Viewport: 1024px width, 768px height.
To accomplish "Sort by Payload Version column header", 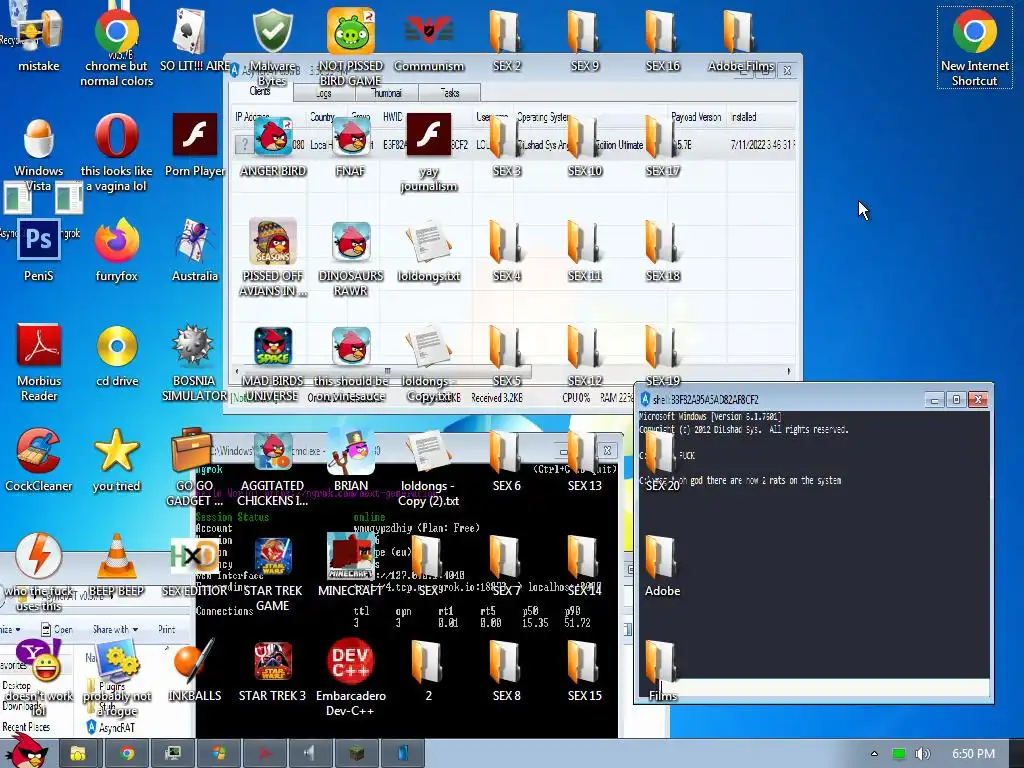I will click(x=696, y=117).
